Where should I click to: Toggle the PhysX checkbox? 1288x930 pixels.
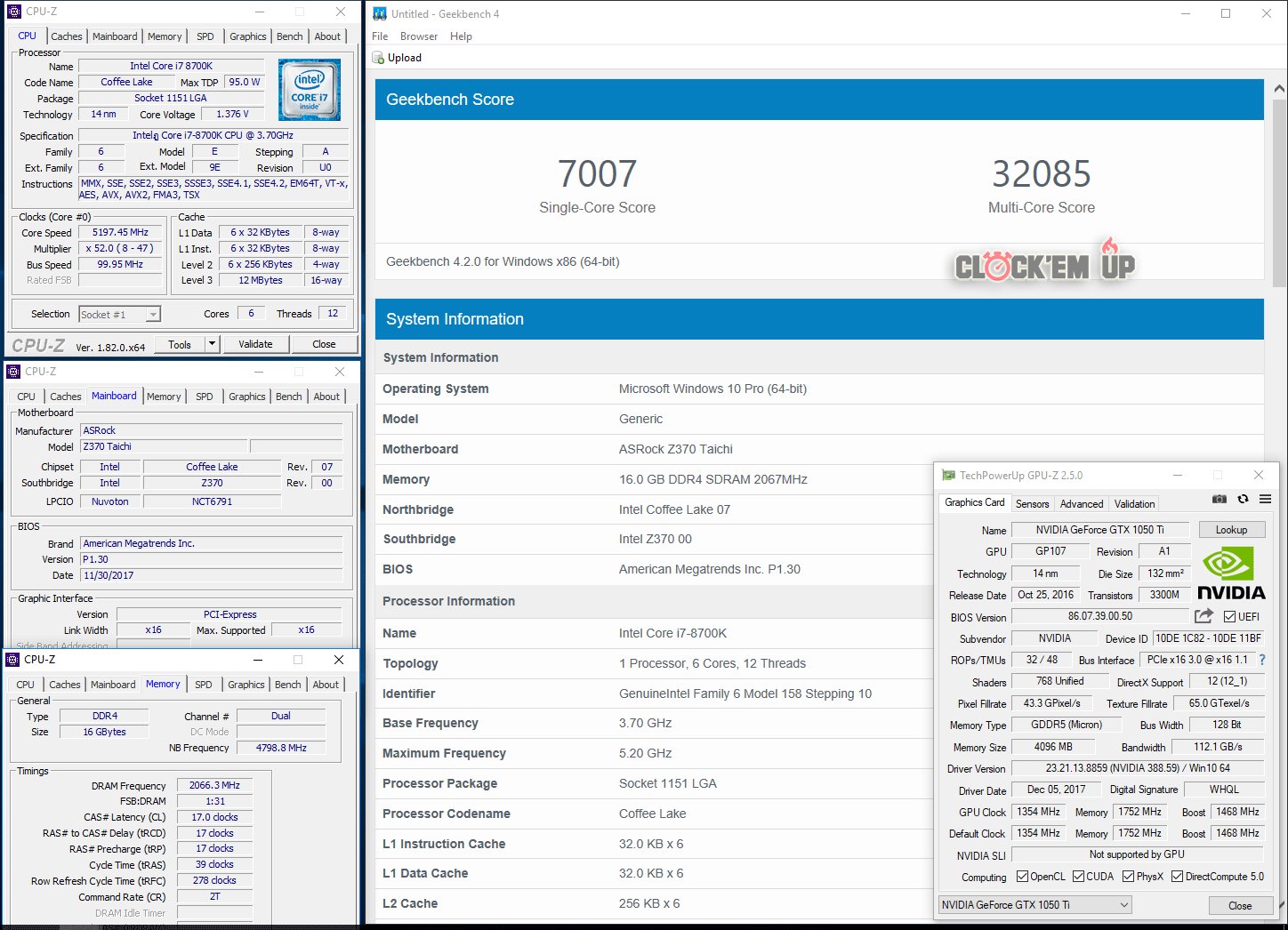coord(1128,877)
